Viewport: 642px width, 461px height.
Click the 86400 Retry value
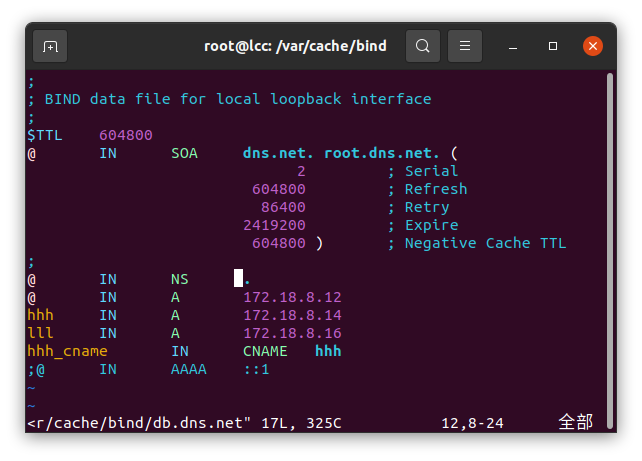283,207
